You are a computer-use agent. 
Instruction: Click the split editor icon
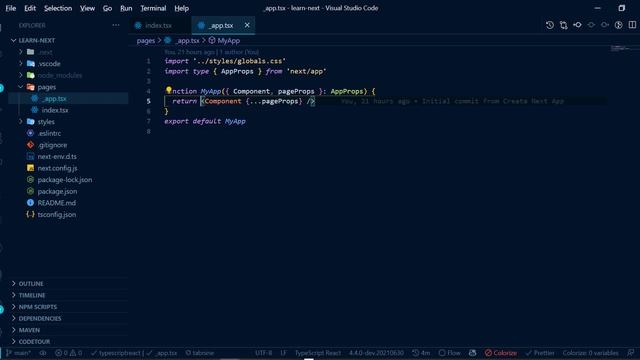(x=632, y=25)
